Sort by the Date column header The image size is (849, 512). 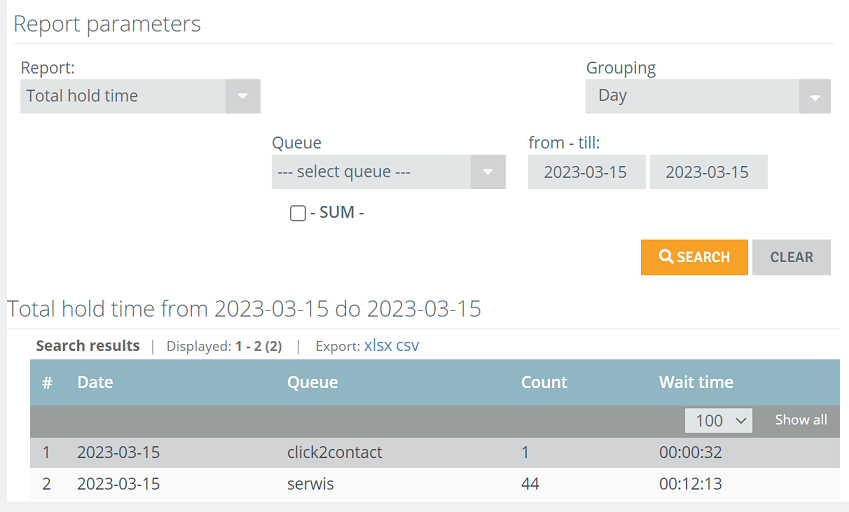point(95,382)
